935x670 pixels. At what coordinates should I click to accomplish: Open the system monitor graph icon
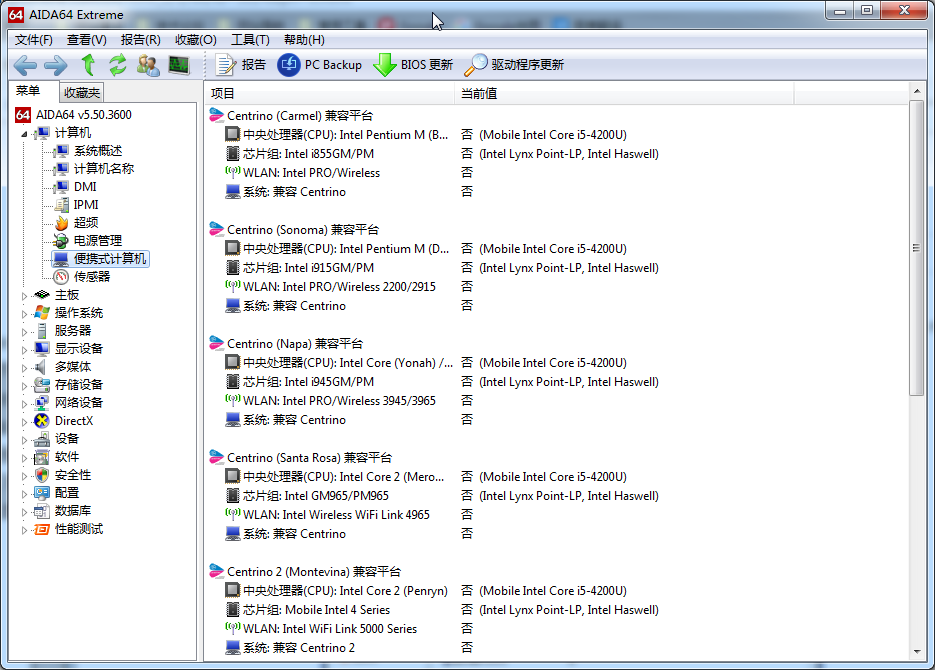tap(179, 65)
